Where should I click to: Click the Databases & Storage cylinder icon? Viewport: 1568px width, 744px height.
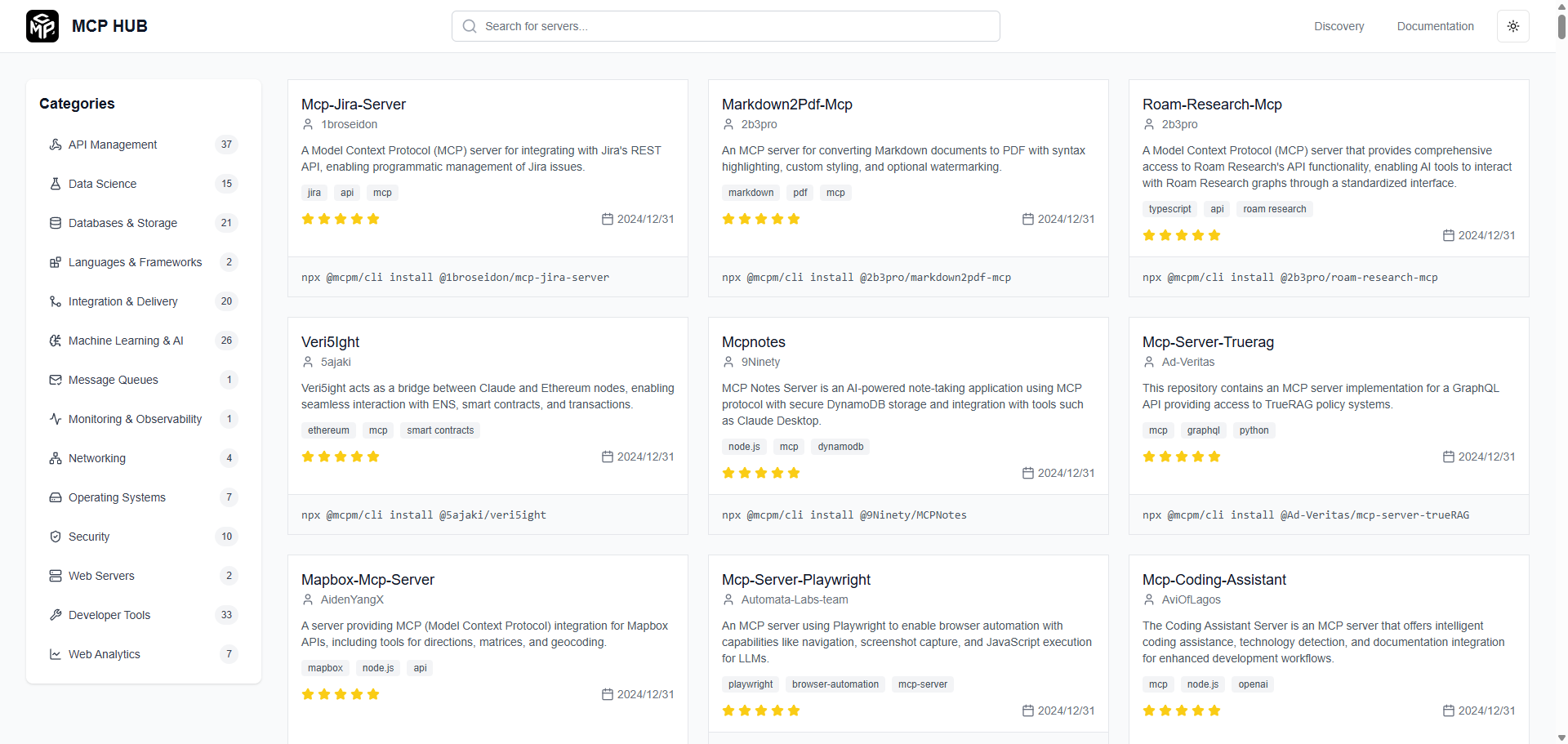tap(56, 223)
